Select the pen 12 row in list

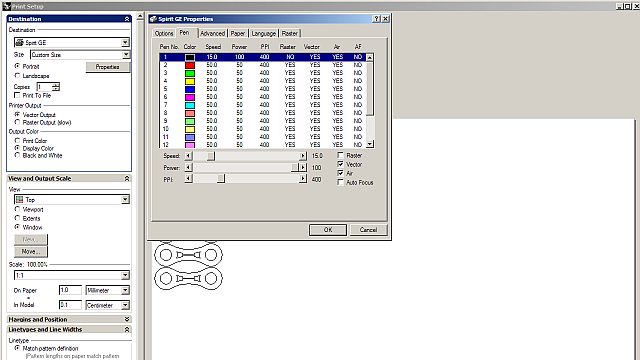tap(262, 144)
